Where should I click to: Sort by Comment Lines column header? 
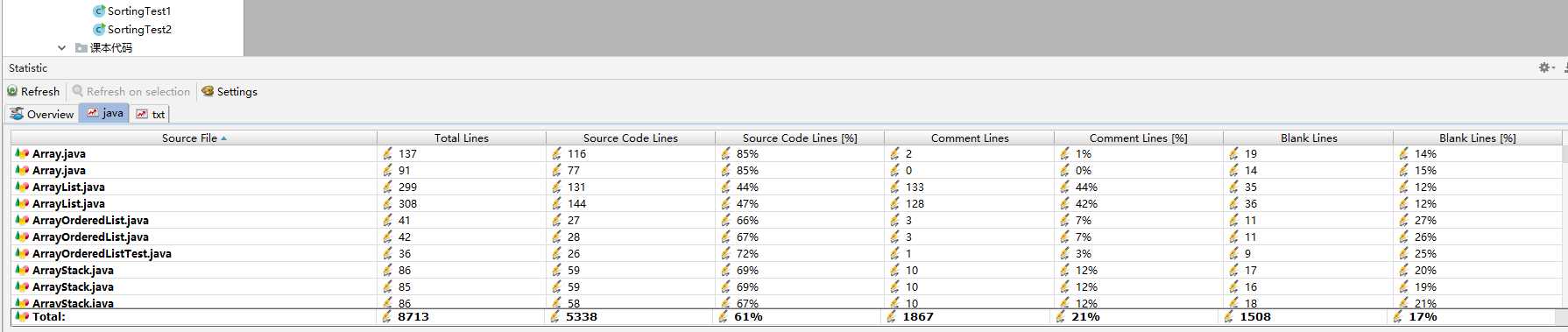970,138
